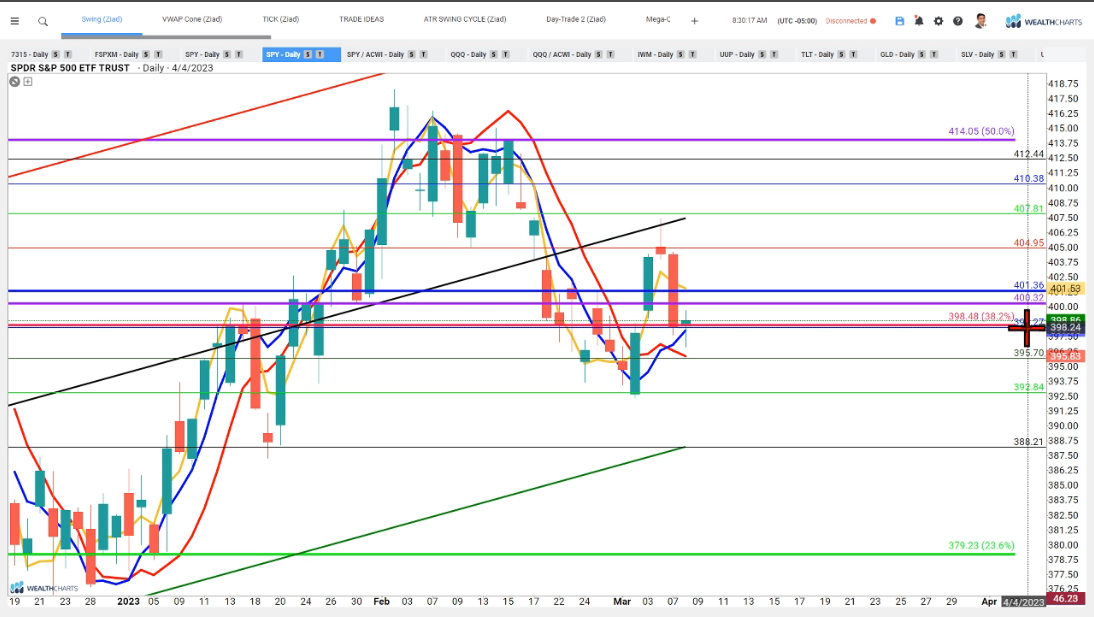This screenshot has height=617, width=1094.
Task: Open the FSPXM - Daily chart tab
Action: (117, 54)
